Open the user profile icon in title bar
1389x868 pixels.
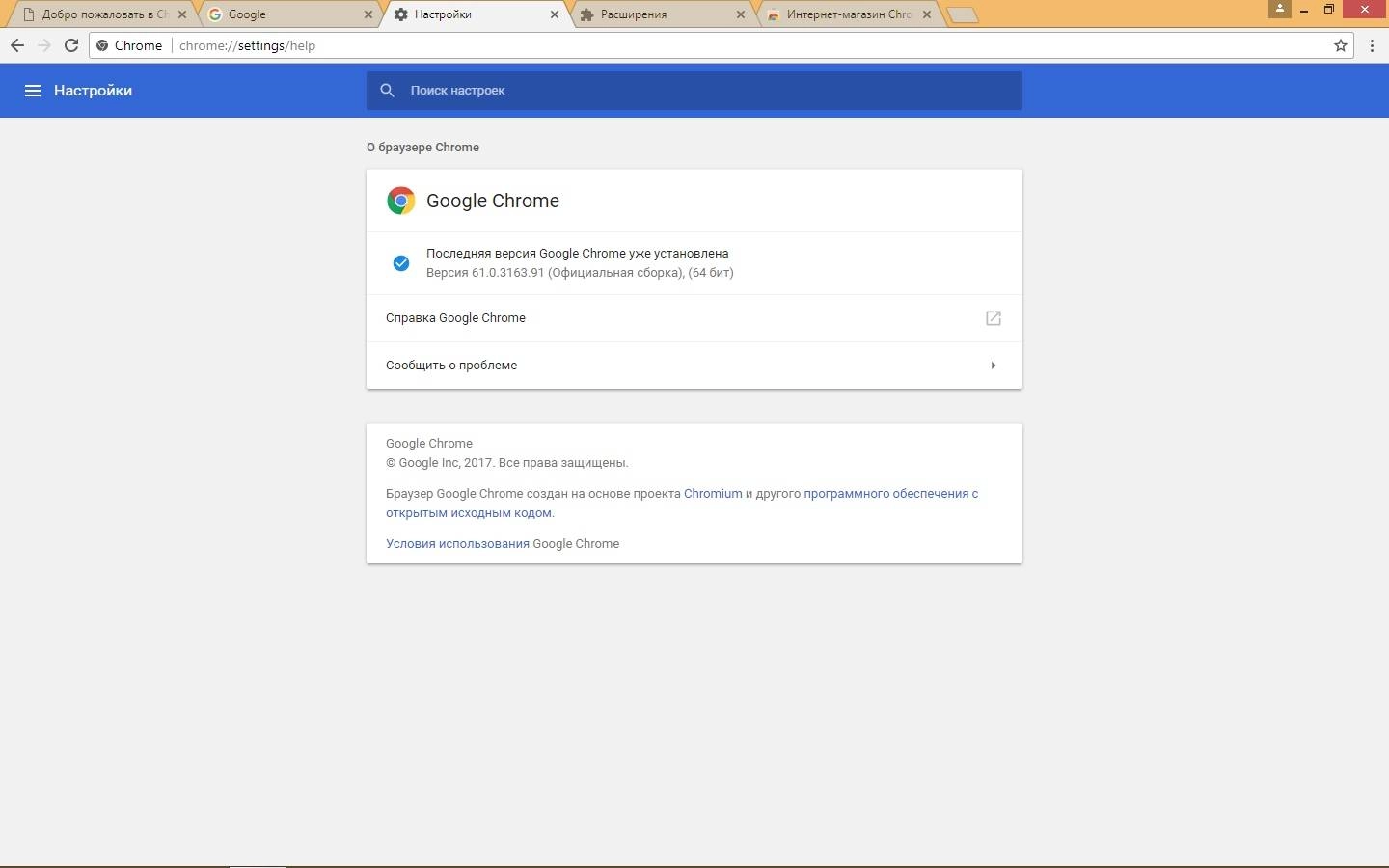click(x=1280, y=9)
